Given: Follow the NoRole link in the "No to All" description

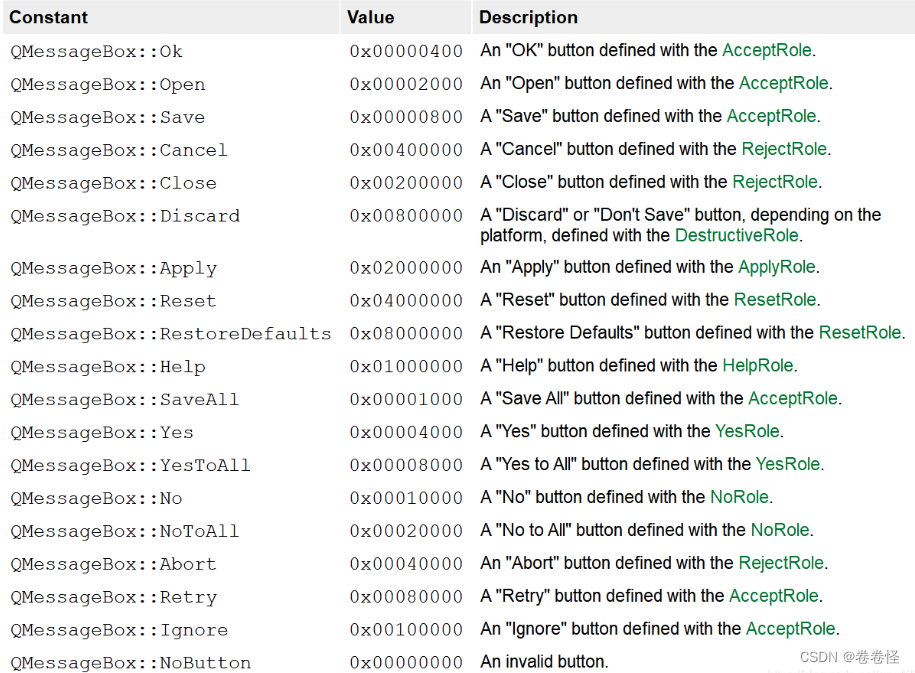Looking at the screenshot, I should click(x=780, y=530).
